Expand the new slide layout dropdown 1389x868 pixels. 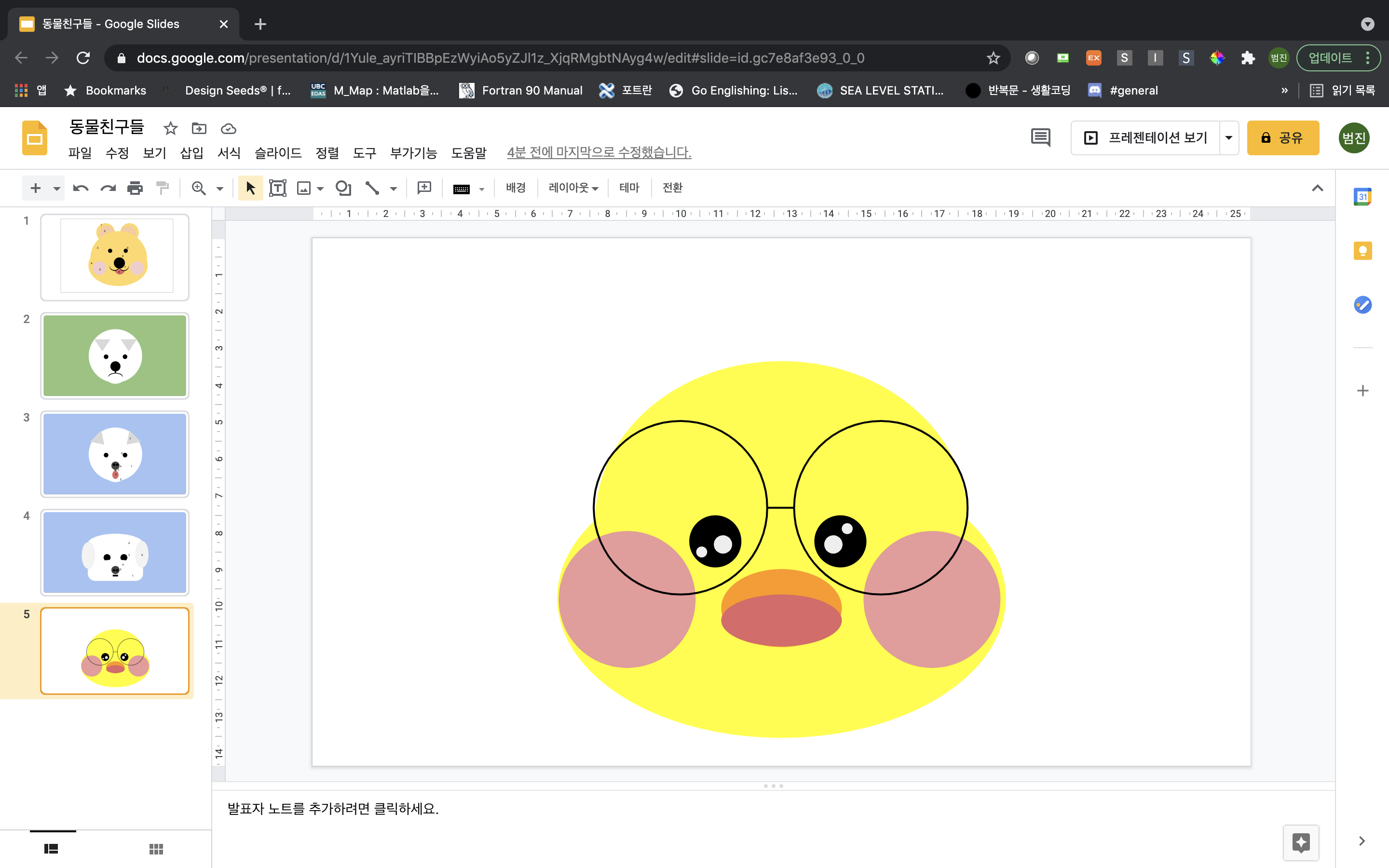click(56, 188)
